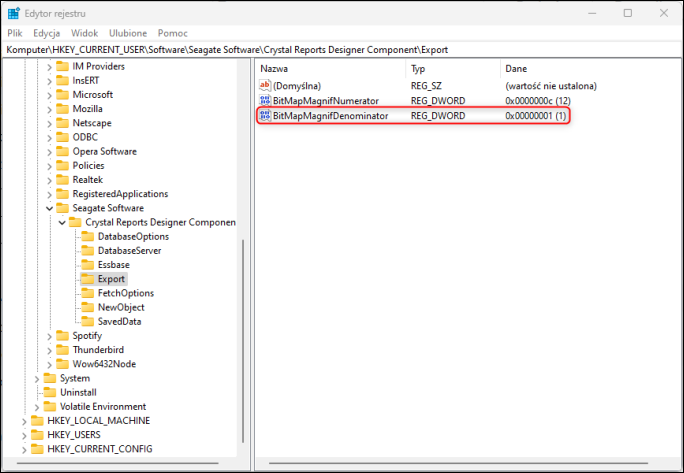Expand the HKEY_USERS hive

tap(24, 435)
